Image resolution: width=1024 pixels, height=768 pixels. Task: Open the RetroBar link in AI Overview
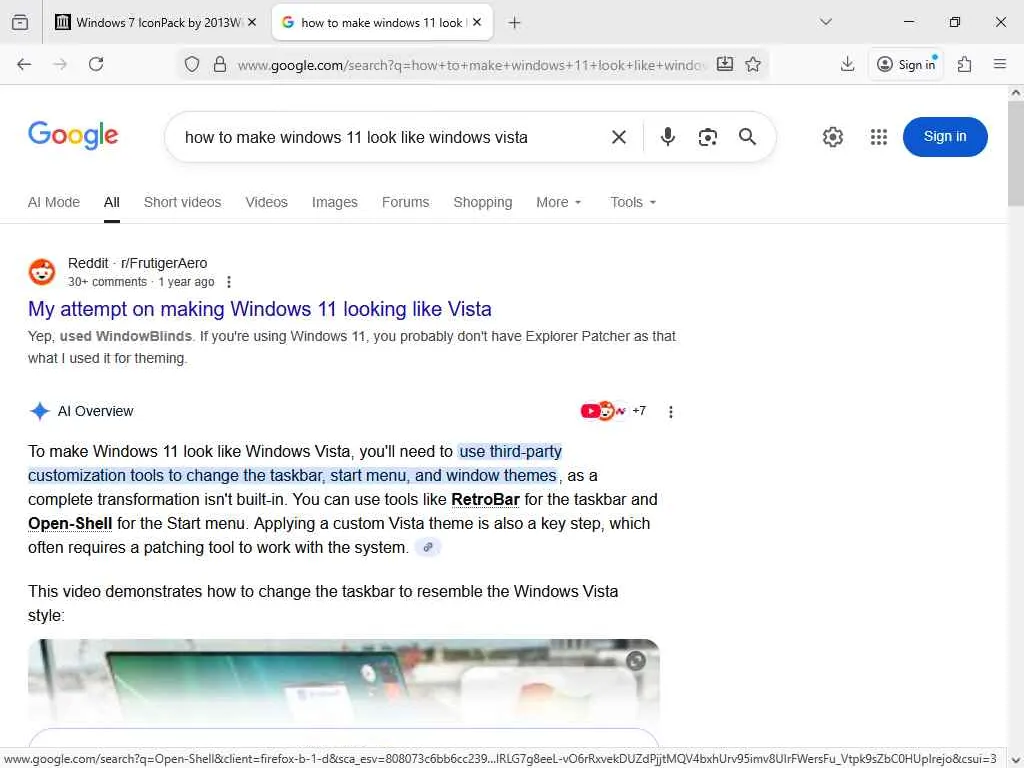tap(485, 500)
